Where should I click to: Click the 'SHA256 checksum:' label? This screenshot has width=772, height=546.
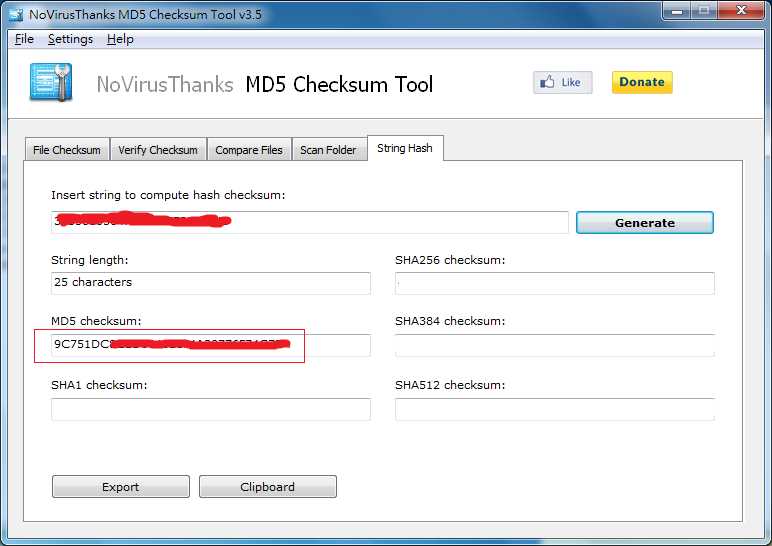coord(450,260)
